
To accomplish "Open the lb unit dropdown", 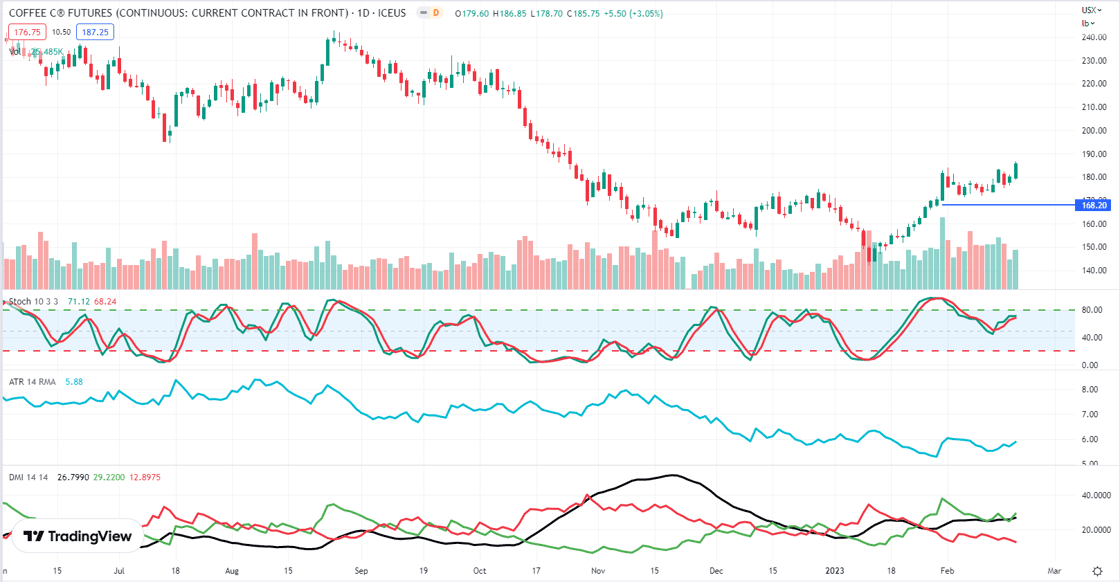I will pyautogui.click(x=1088, y=24).
